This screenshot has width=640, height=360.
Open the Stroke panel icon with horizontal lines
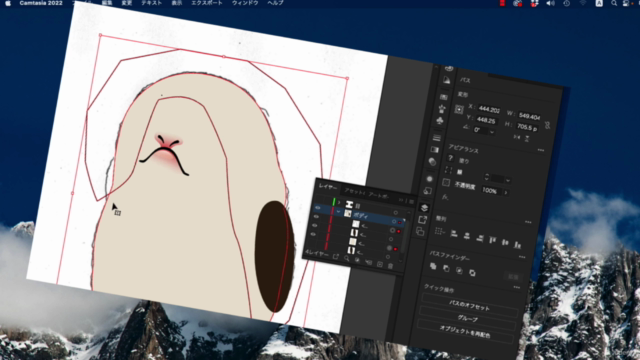(437, 138)
